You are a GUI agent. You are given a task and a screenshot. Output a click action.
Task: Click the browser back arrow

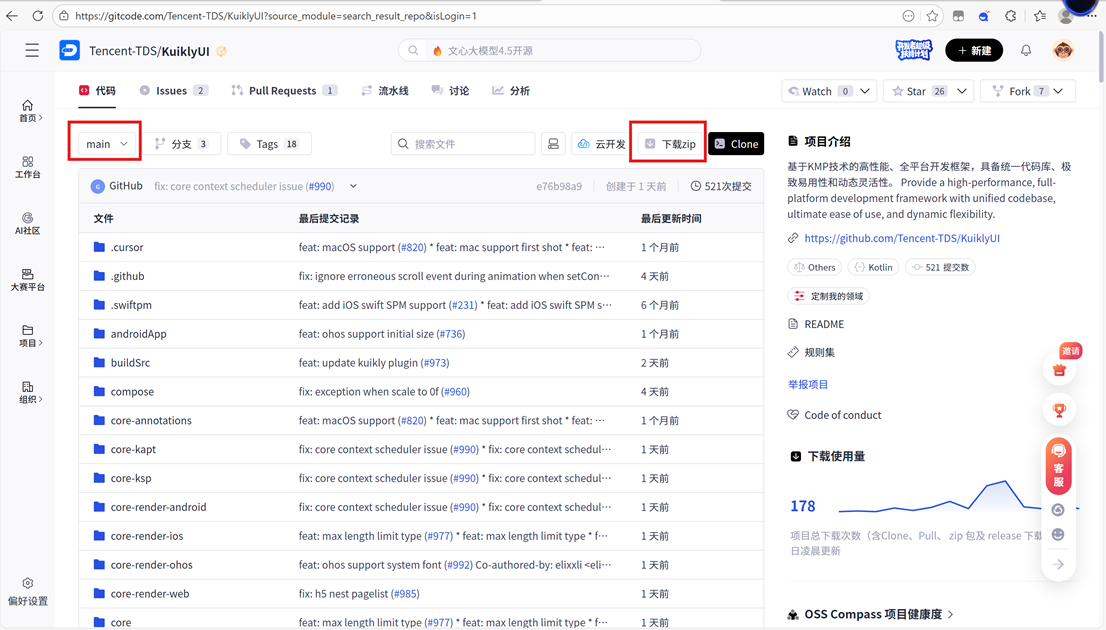12,16
